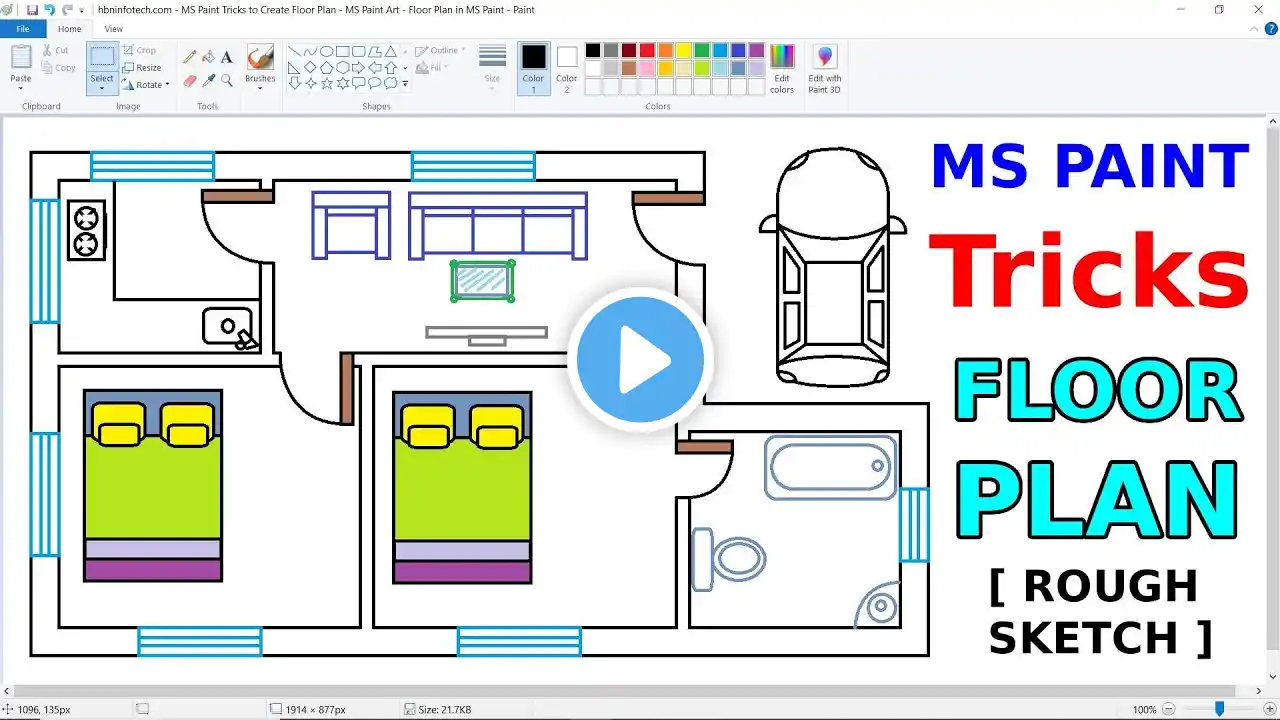The image size is (1280, 720).
Task: Click the horizontal scrollbar right arrow
Action: point(1259,690)
